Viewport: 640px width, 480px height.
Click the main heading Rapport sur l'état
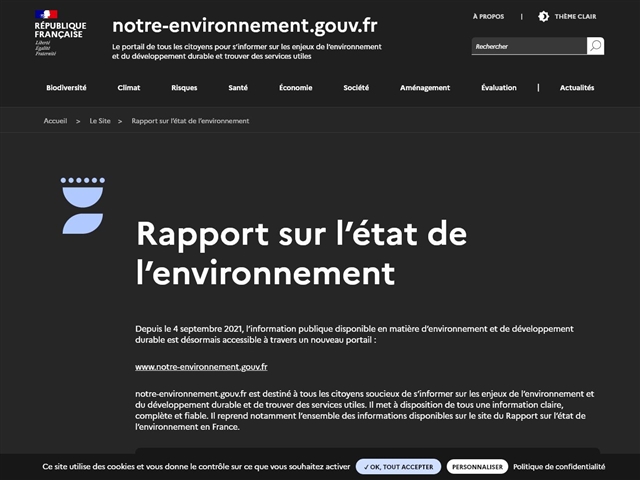[302, 253]
